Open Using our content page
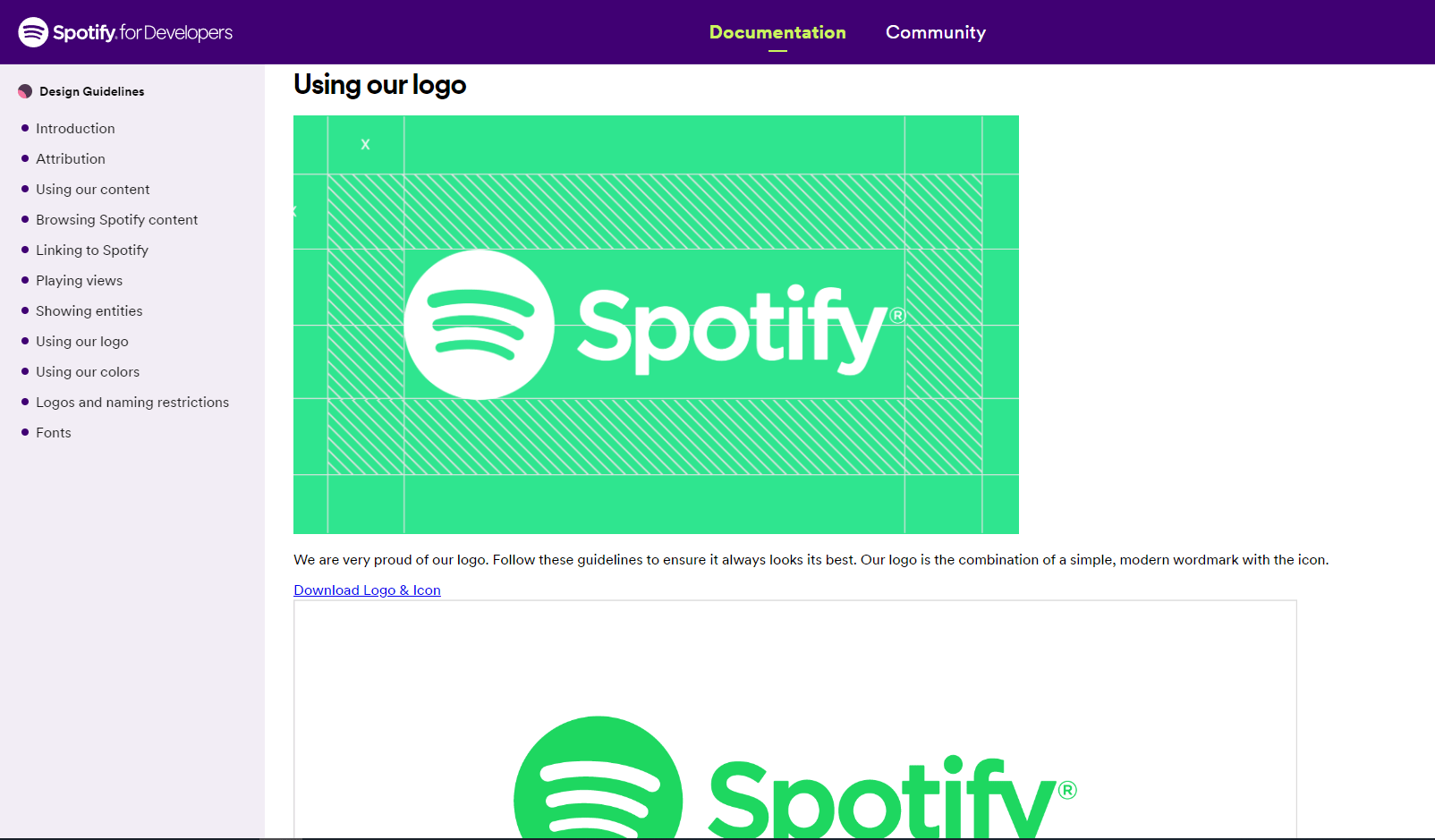The image size is (1435, 840). pyautogui.click(x=93, y=190)
